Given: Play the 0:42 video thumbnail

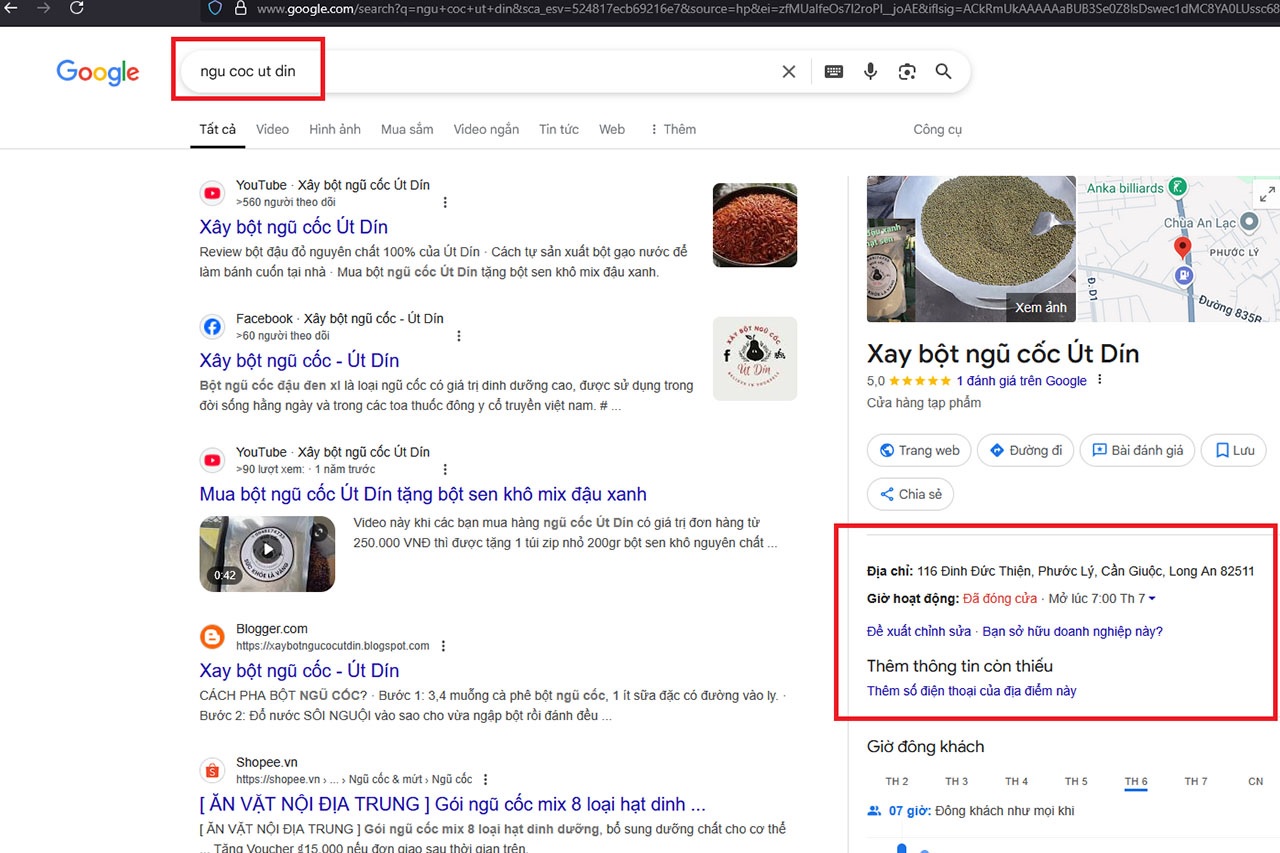Looking at the screenshot, I should [x=267, y=550].
